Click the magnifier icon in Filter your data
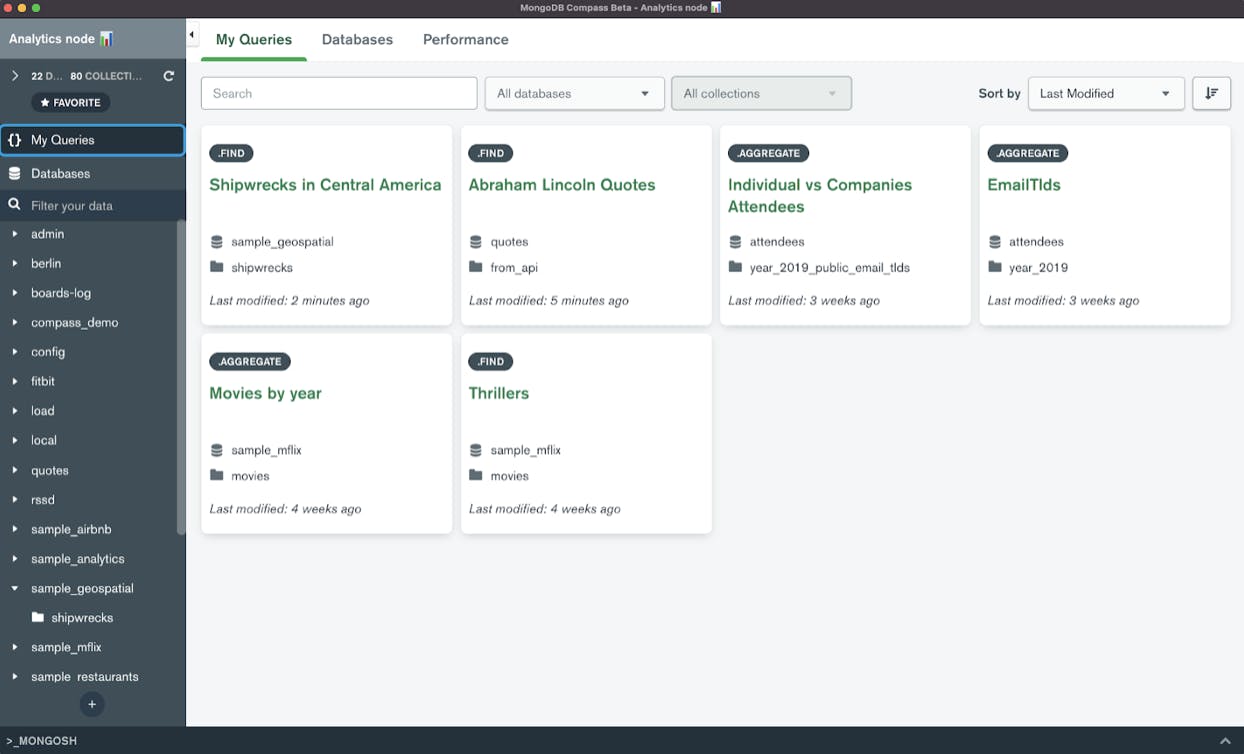The width and height of the screenshot is (1244, 754). click(x=15, y=203)
